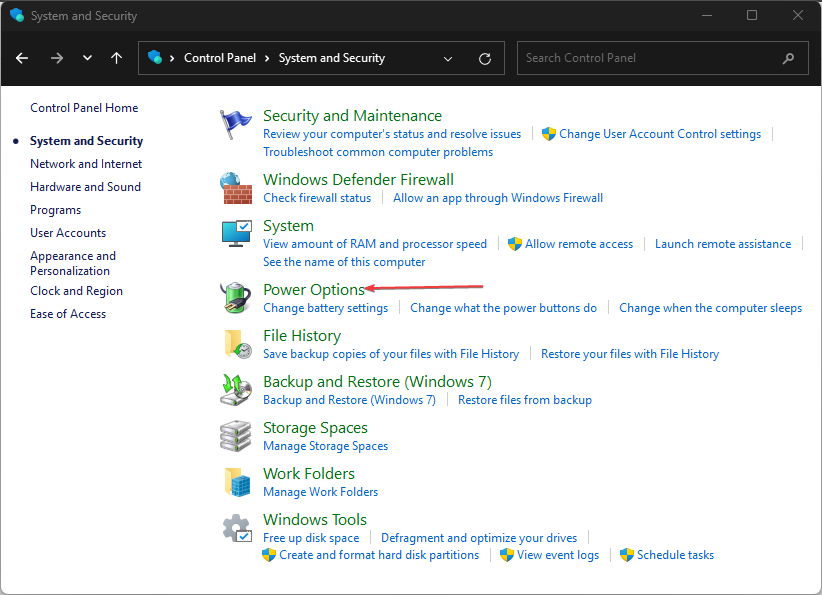This screenshot has width=822, height=595.
Task: Click the System monitor icon
Action: (235, 235)
